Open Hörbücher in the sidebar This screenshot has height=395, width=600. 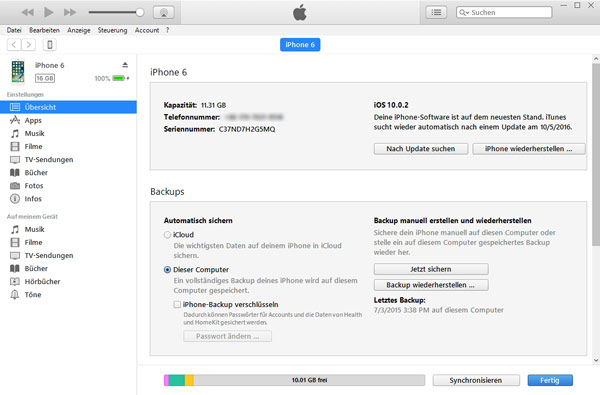[x=42, y=281]
